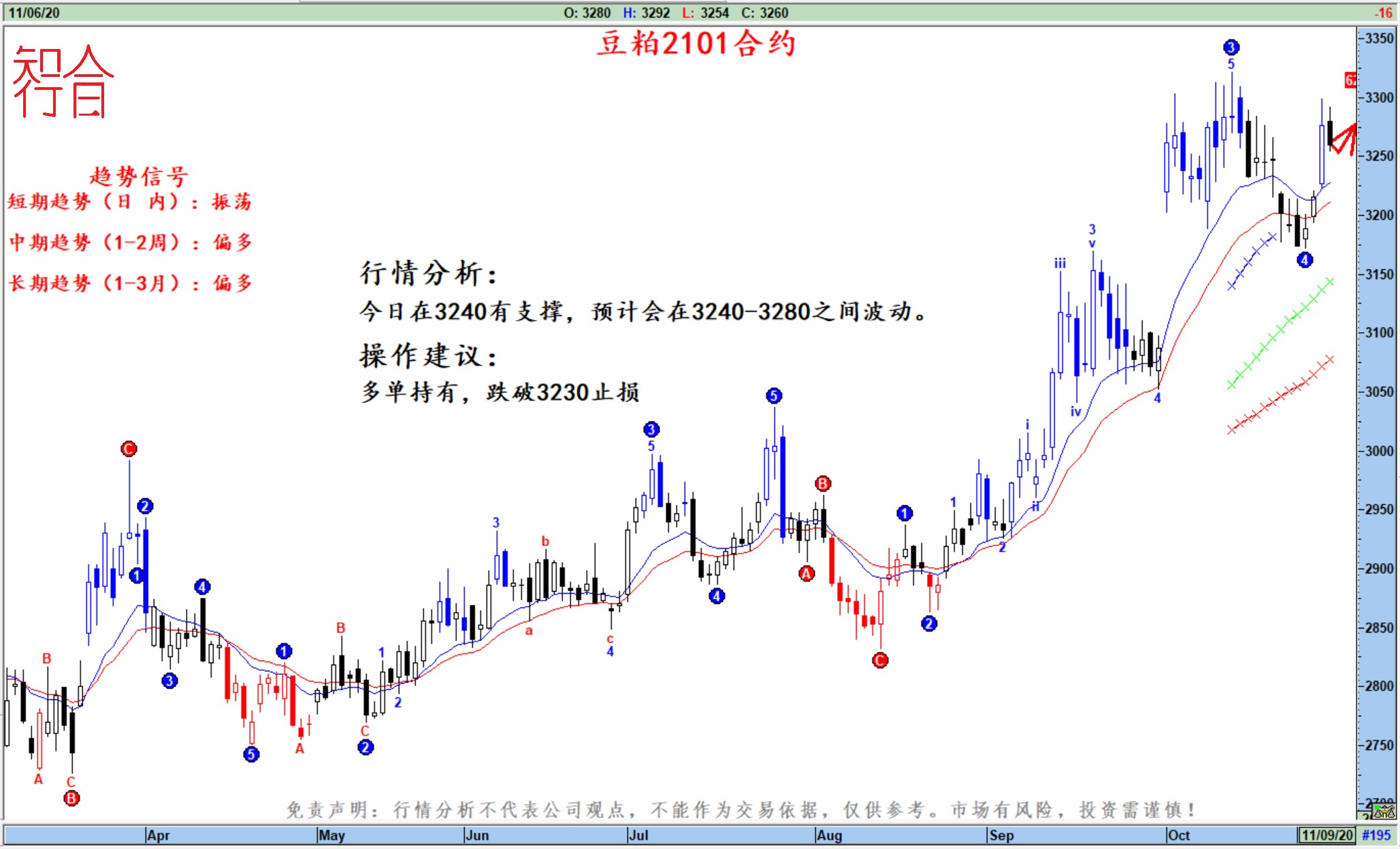The height and width of the screenshot is (849, 1400).
Task: Select the red circled A wave marker
Action: [x=807, y=573]
